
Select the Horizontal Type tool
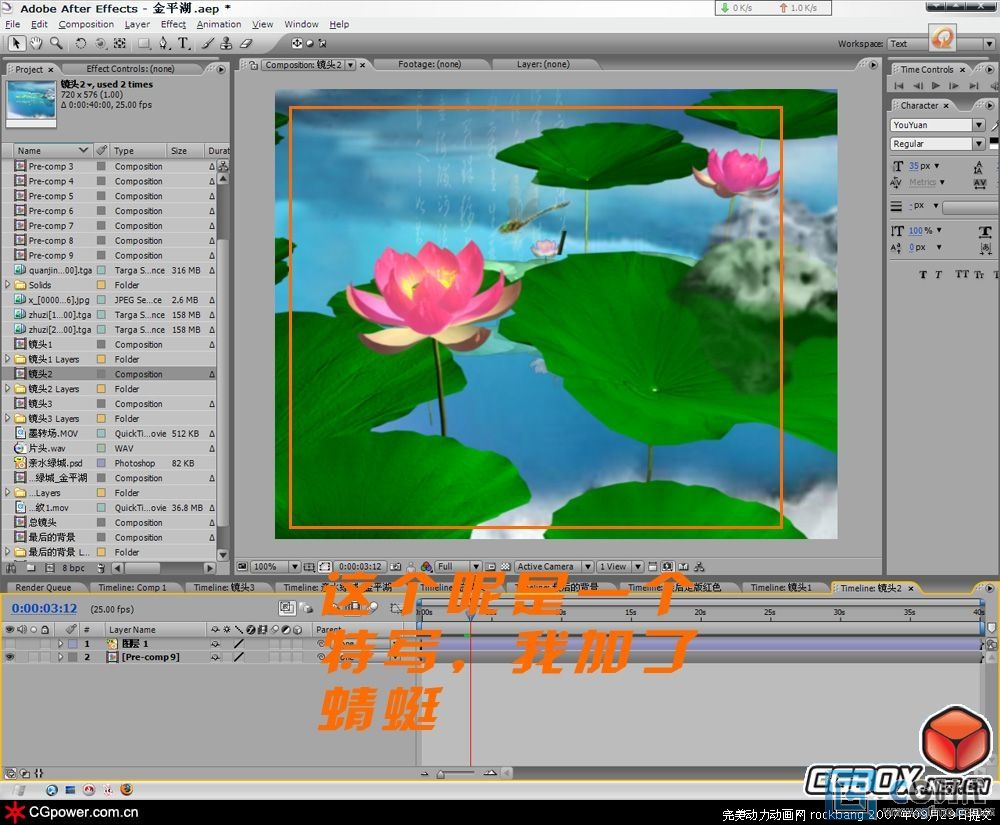tap(184, 43)
